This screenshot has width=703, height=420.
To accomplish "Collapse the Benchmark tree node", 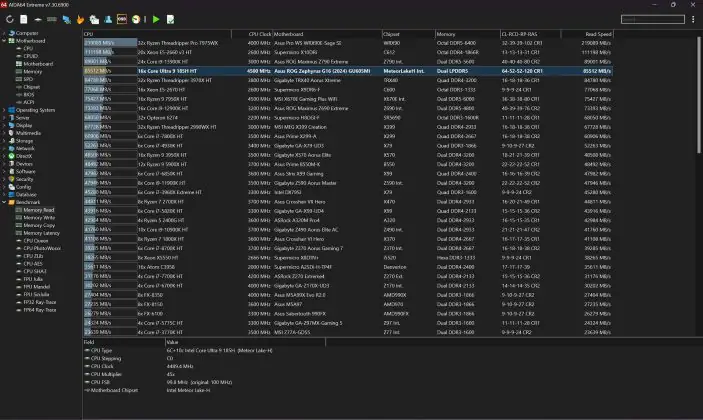I will [x=4, y=202].
